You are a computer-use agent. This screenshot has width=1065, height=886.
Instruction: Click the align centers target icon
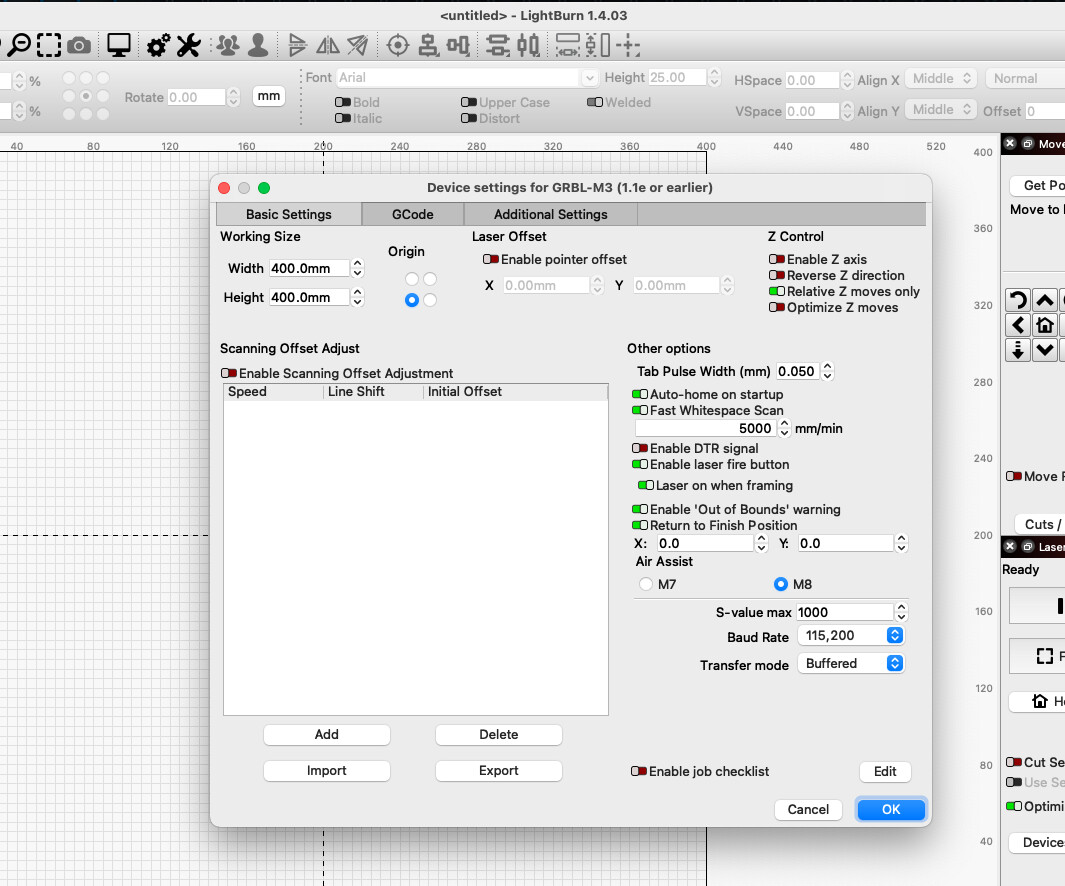[397, 46]
